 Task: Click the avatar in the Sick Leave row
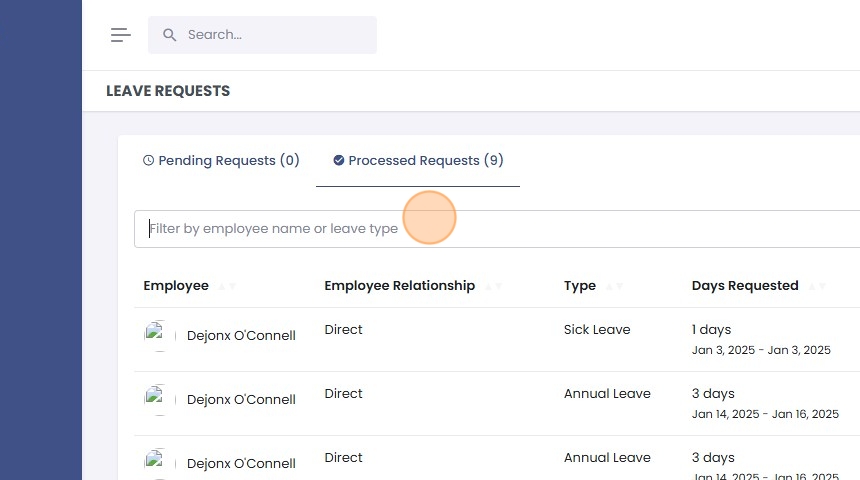(x=160, y=336)
